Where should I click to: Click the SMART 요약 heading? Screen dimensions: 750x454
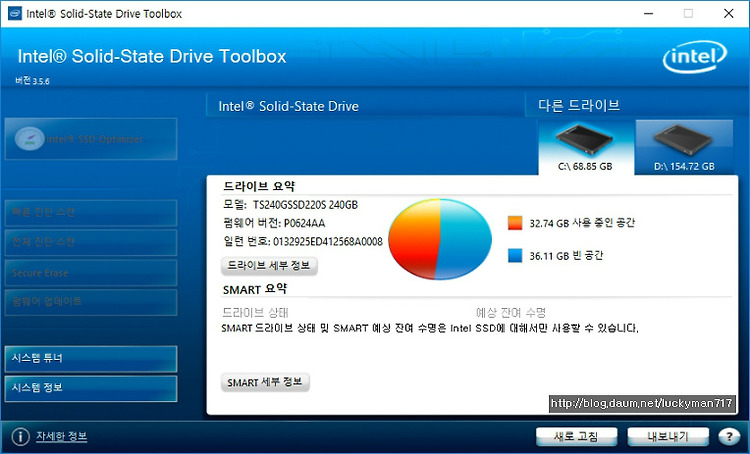(255, 289)
